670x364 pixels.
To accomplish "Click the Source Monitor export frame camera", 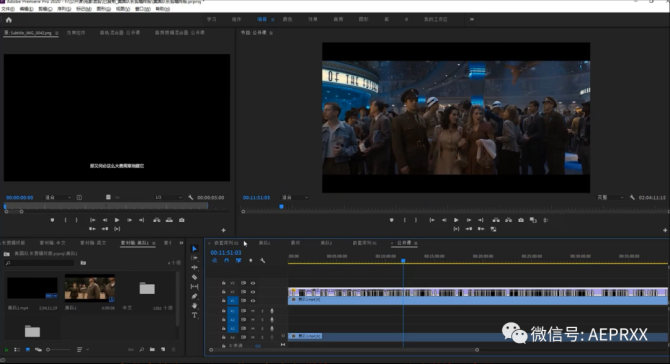I will coord(182,220).
